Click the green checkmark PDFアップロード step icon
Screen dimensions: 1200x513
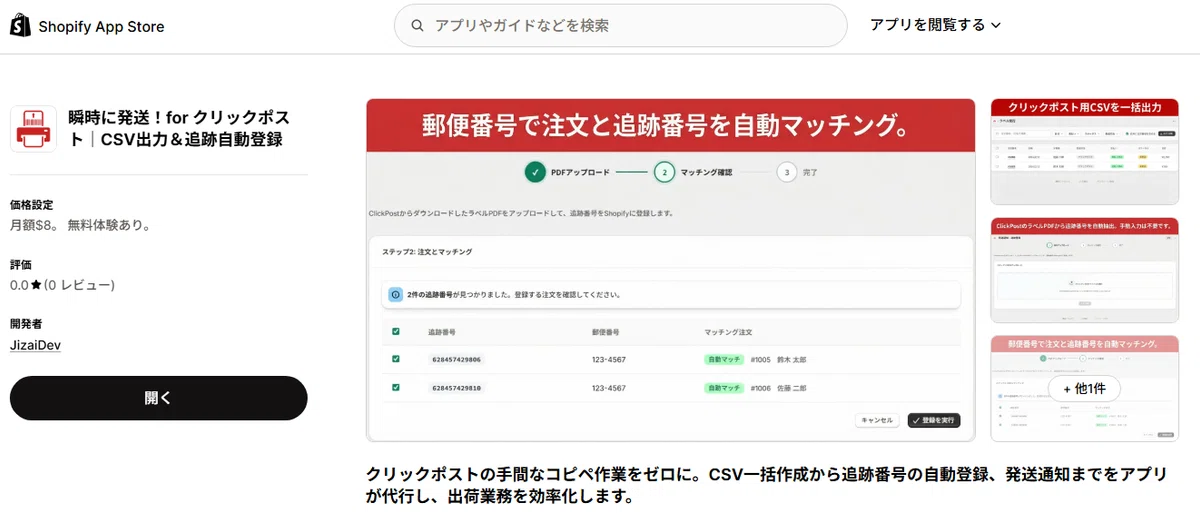click(535, 172)
